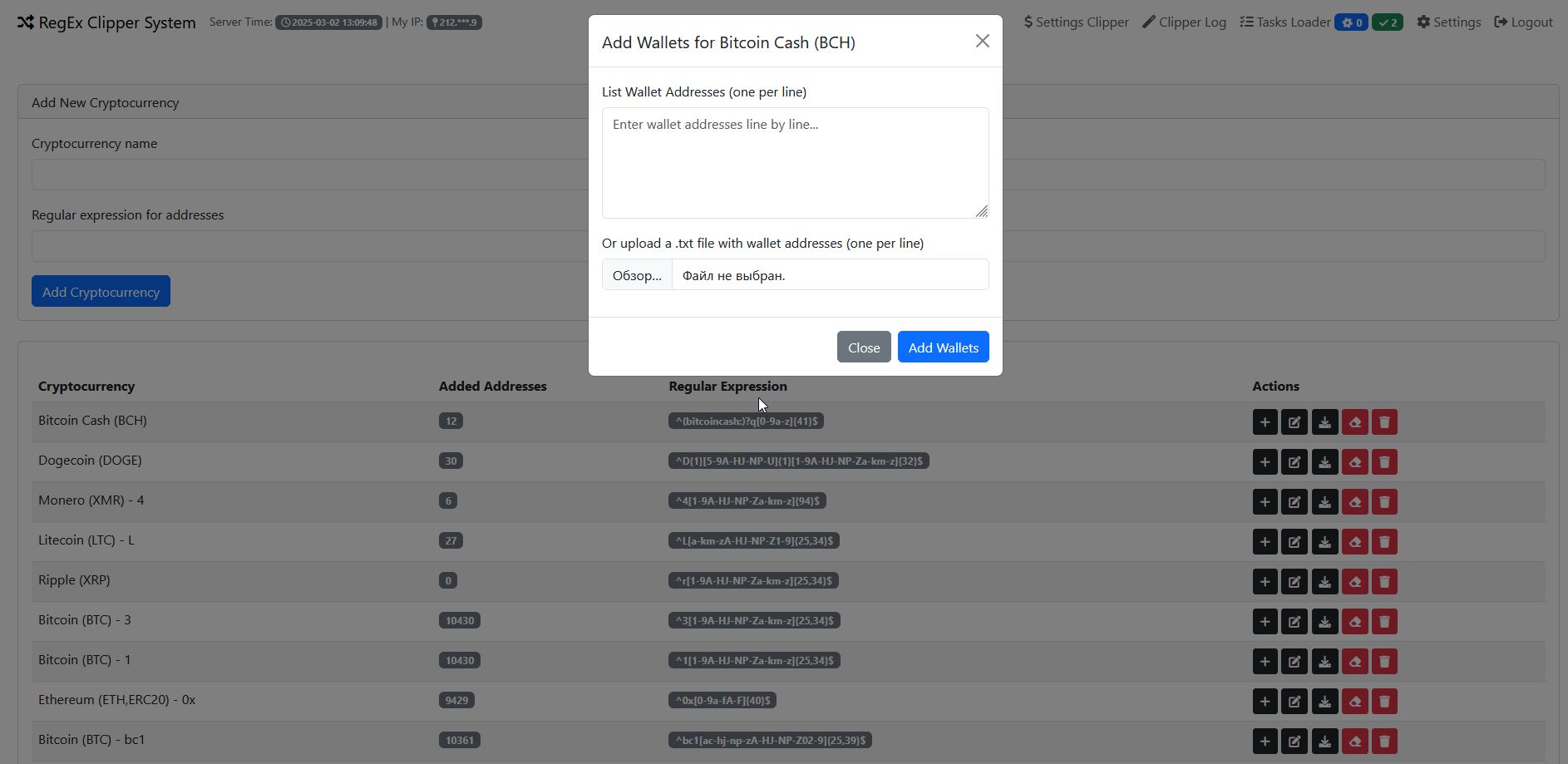Open the Clipper Log page
1568x764 pixels.
click(1184, 22)
